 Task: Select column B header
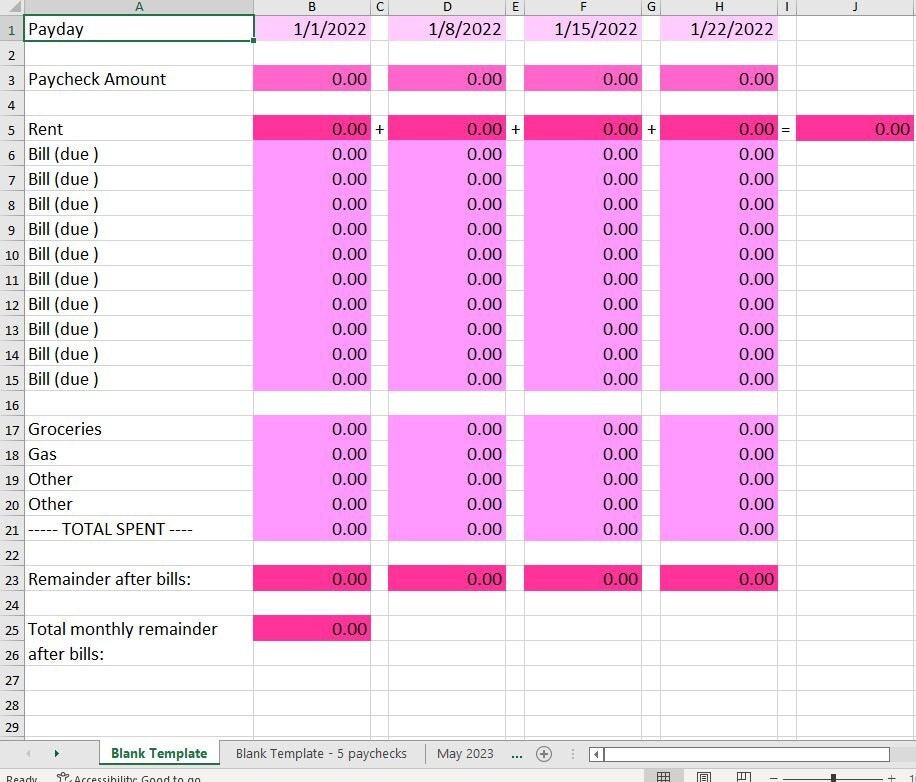pos(311,7)
